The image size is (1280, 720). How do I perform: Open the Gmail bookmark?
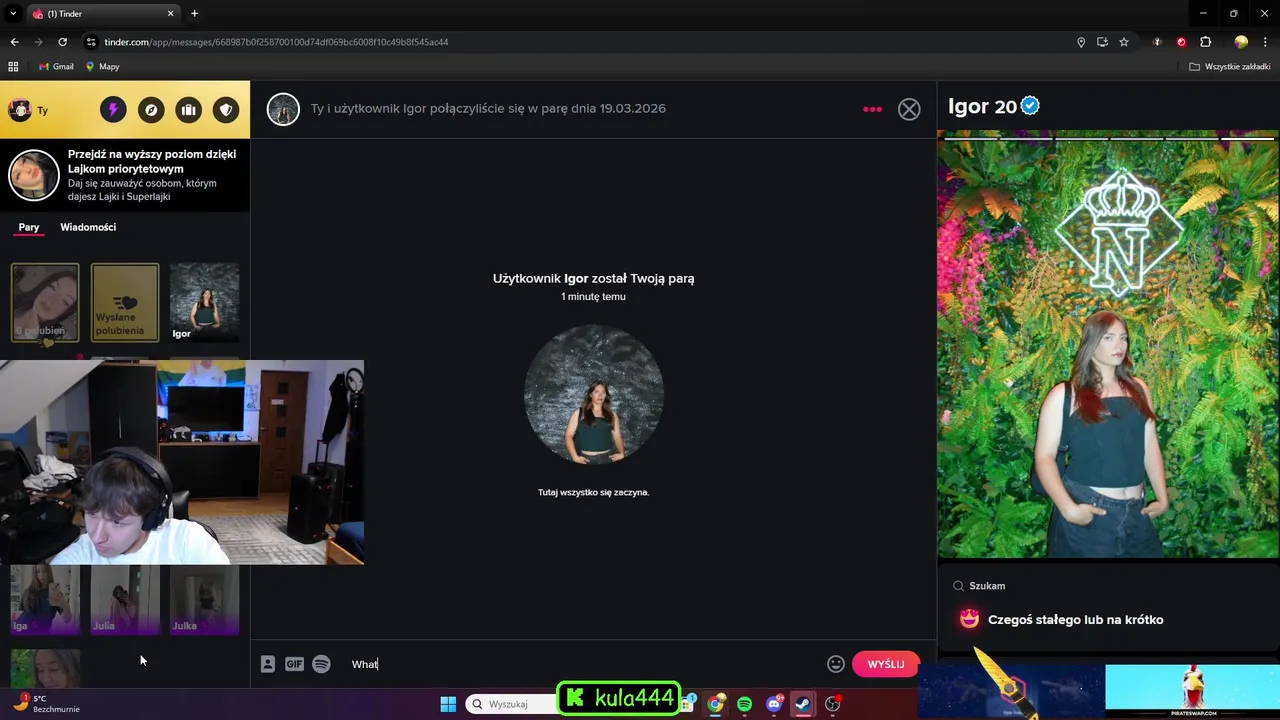56,67
